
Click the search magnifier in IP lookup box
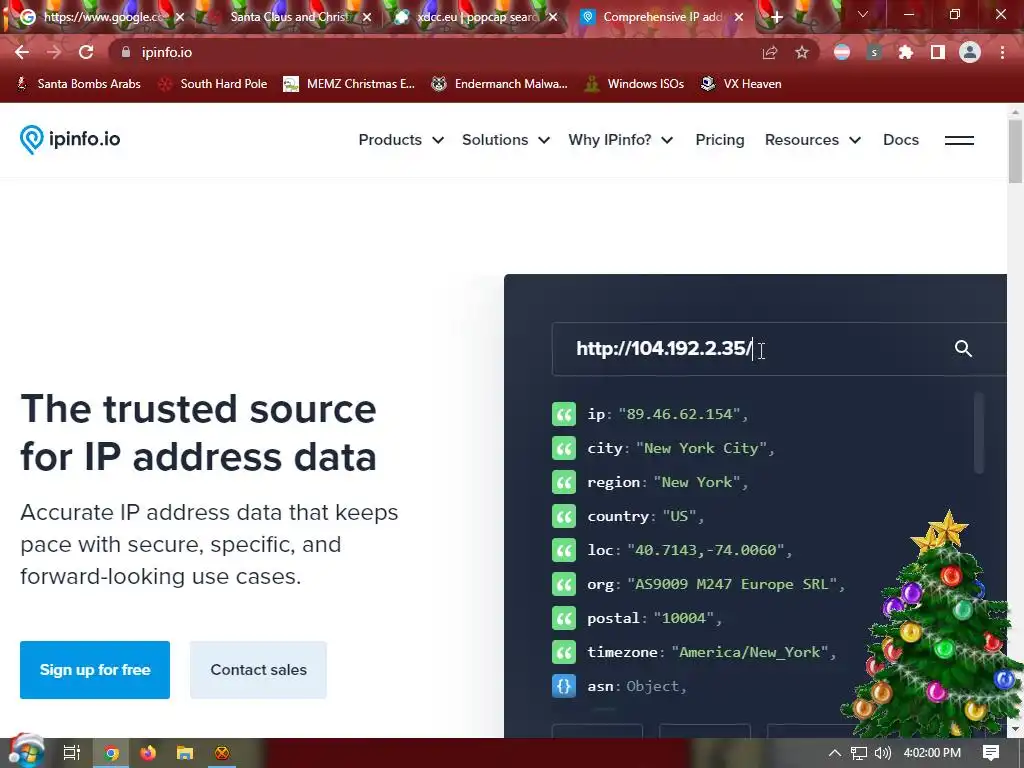[963, 348]
